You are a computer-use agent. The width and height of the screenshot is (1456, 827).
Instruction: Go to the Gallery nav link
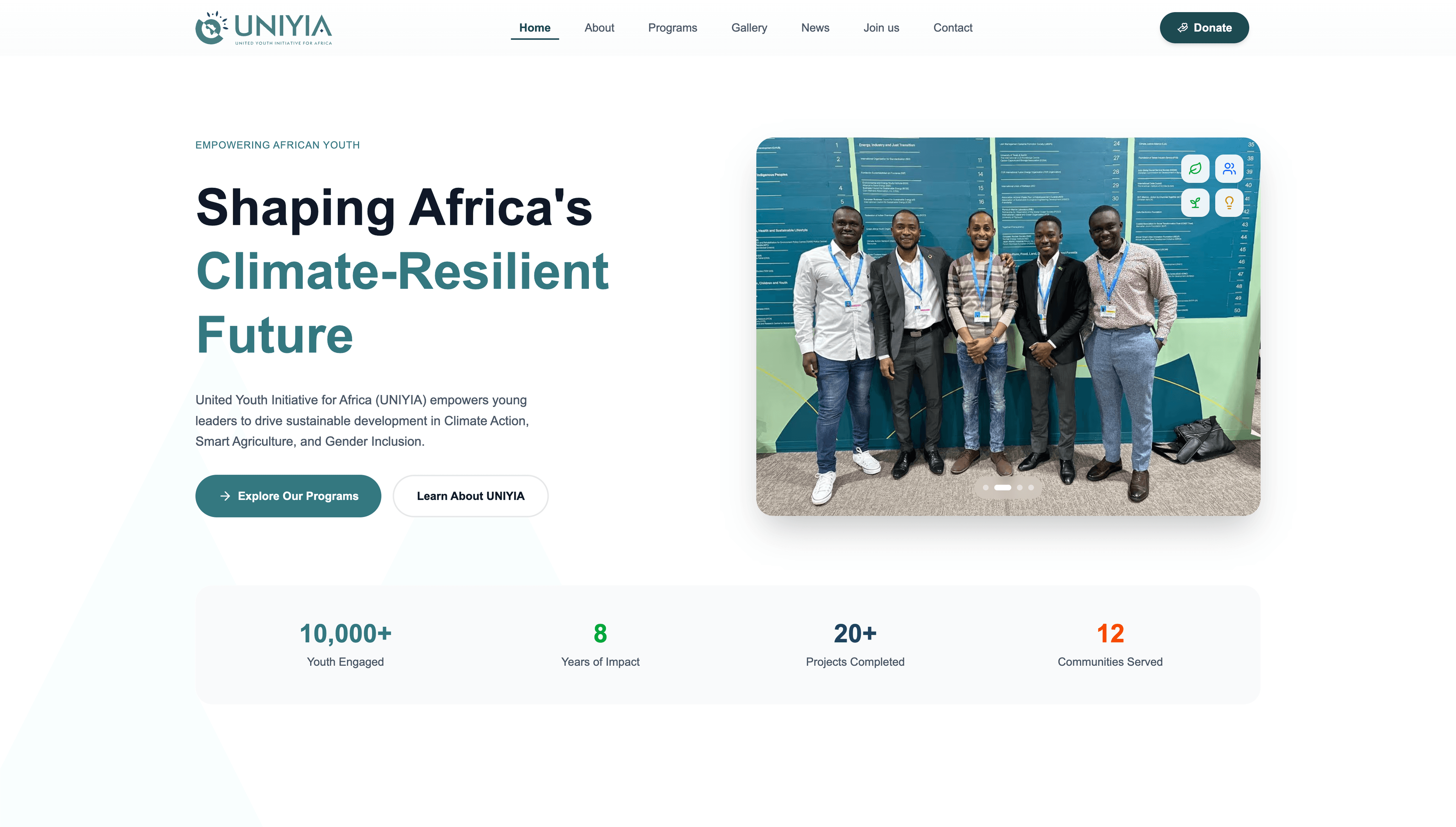click(749, 28)
